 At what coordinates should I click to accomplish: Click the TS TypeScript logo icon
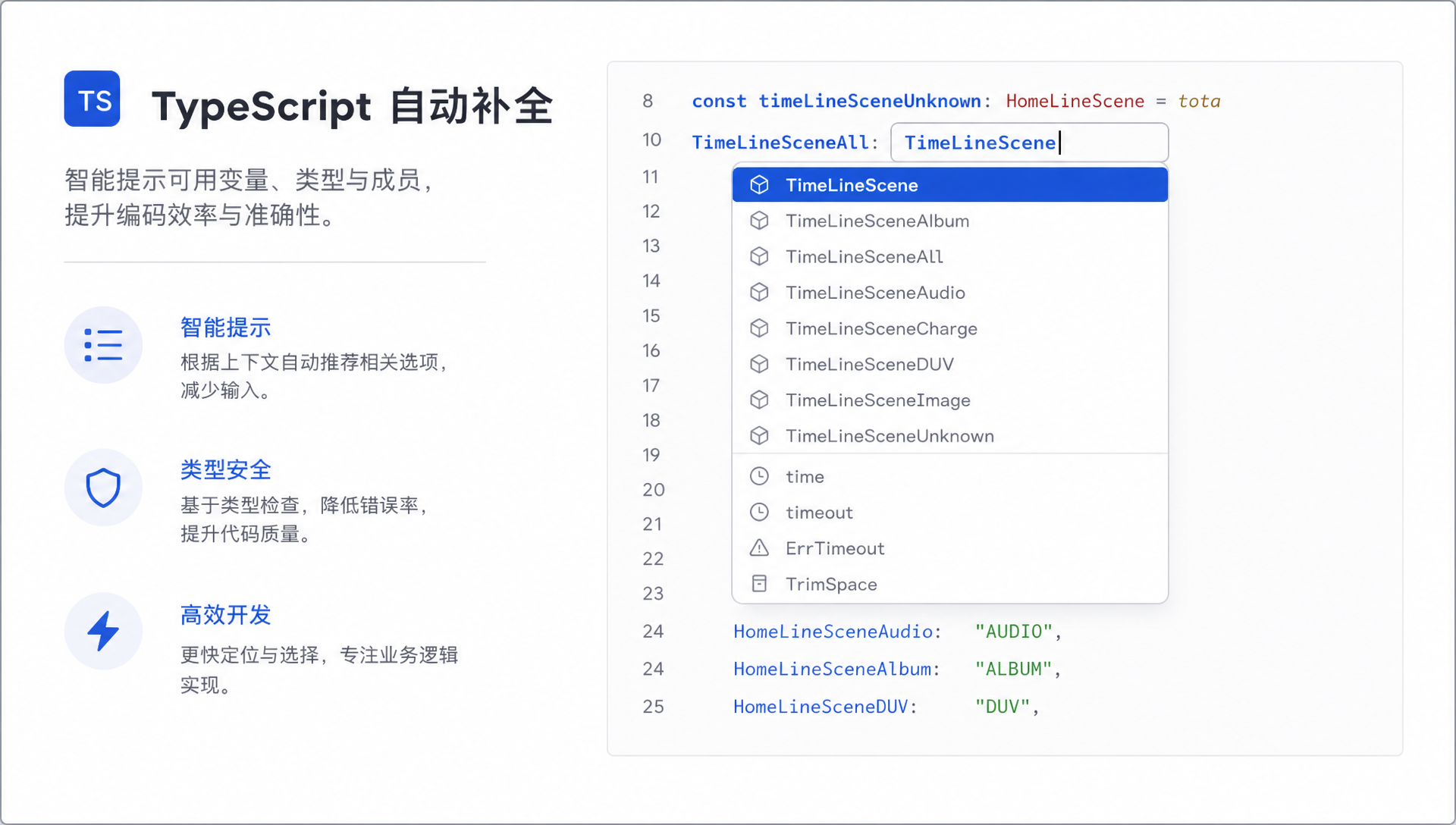[x=92, y=99]
